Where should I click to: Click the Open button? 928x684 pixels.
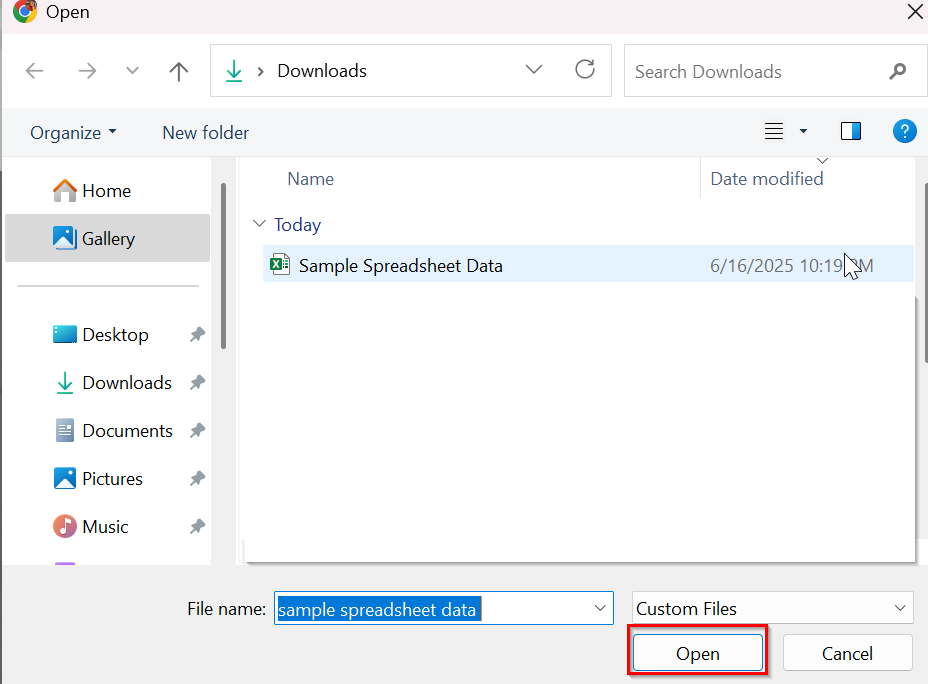point(698,653)
